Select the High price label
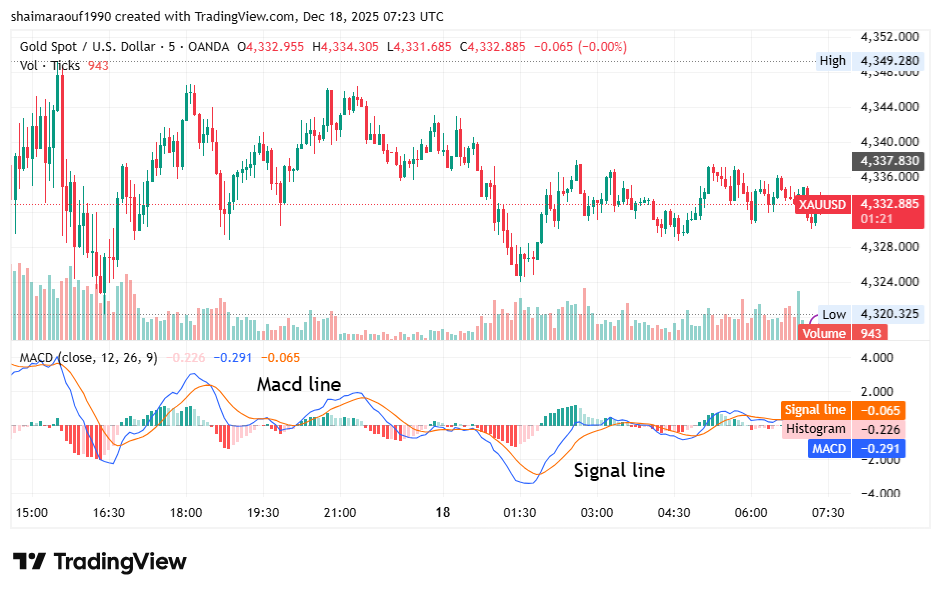The width and height of the screenshot is (941, 594). [x=832, y=61]
